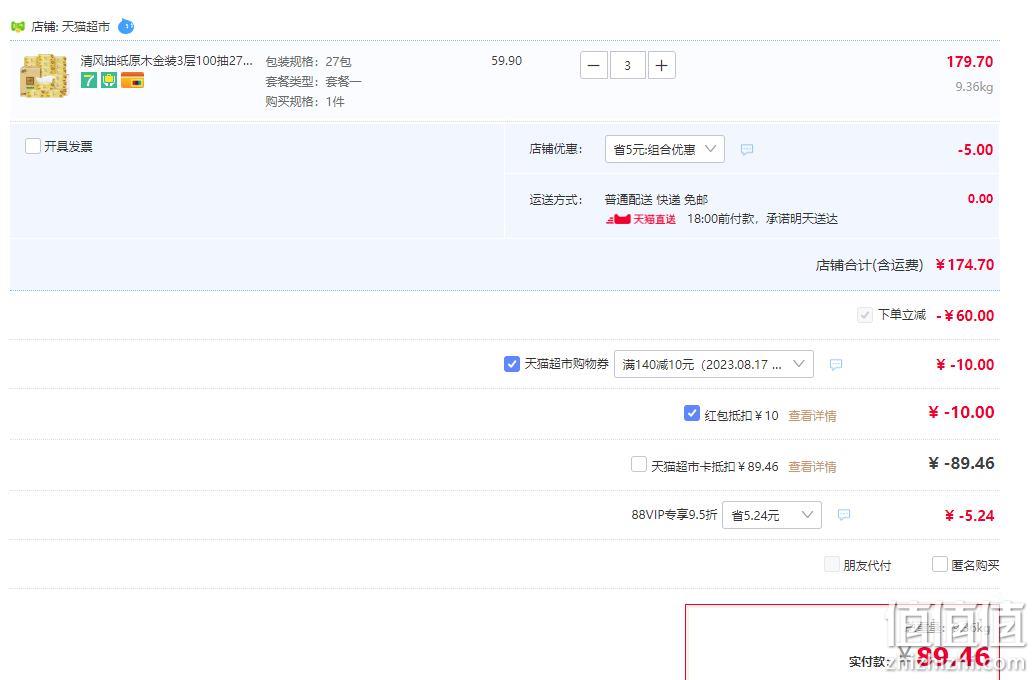1035x680 pixels.
Task: Click the shipping fee 0.00
Action: point(980,199)
